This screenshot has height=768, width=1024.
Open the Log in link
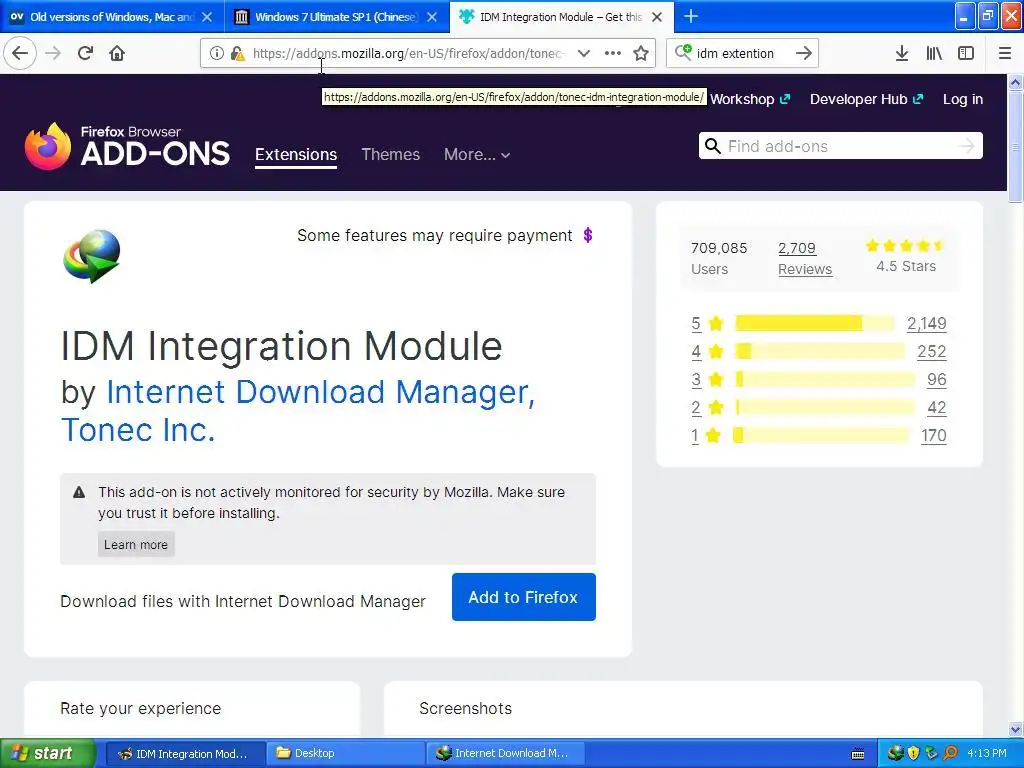click(963, 99)
